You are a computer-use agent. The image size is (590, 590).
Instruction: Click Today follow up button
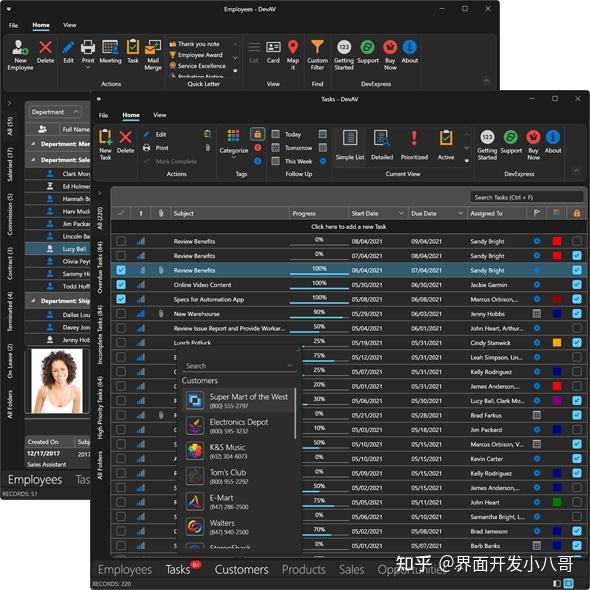tap(288, 134)
